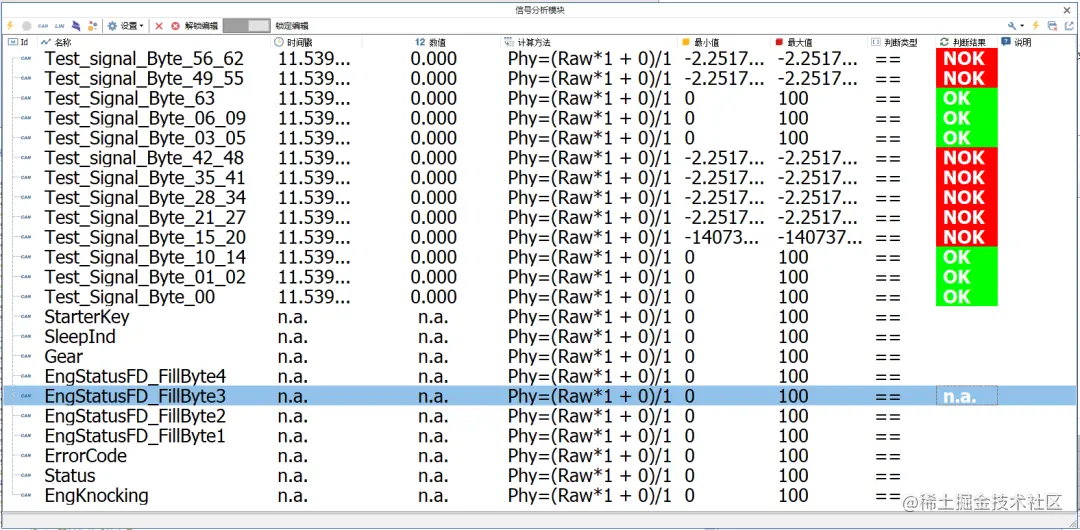
Task: Select row Test_Signal_Byte_10_14
Action: (x=539, y=257)
